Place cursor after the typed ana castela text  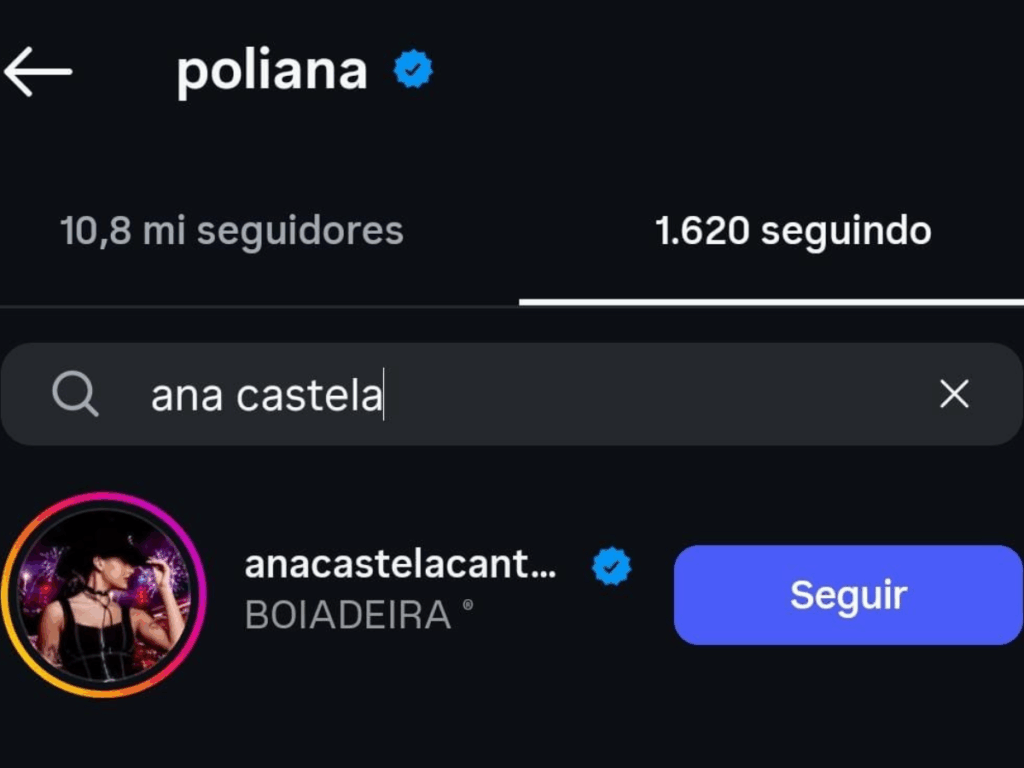tap(383, 394)
